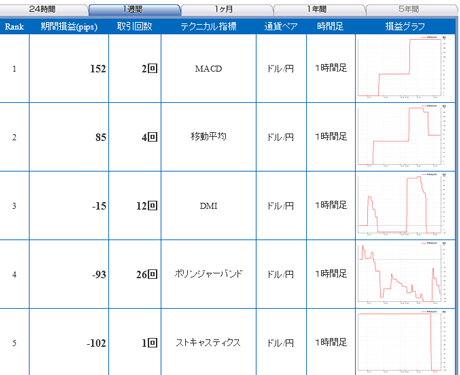Click the 損益グラフ column header
Screen dimensions: 460x375
405,26
